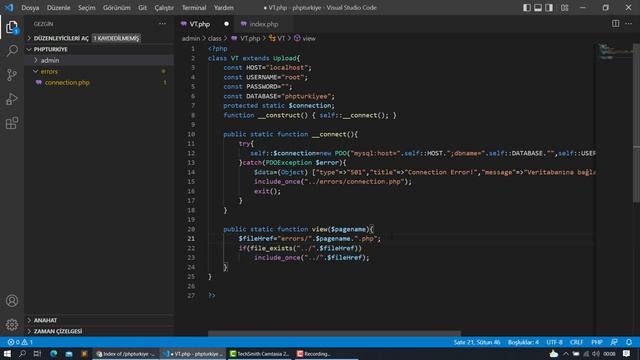Expand the Anahat outline section
The height and width of the screenshot is (360, 640).
[x=99, y=320]
